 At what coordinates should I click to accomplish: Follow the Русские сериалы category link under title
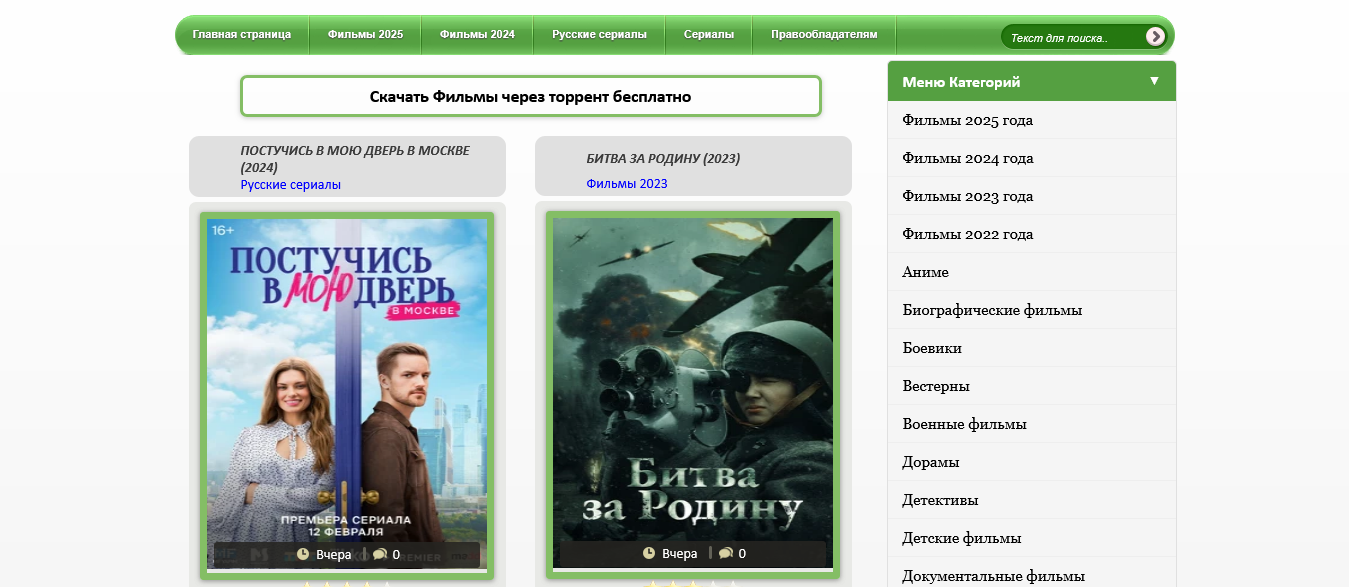click(x=291, y=185)
